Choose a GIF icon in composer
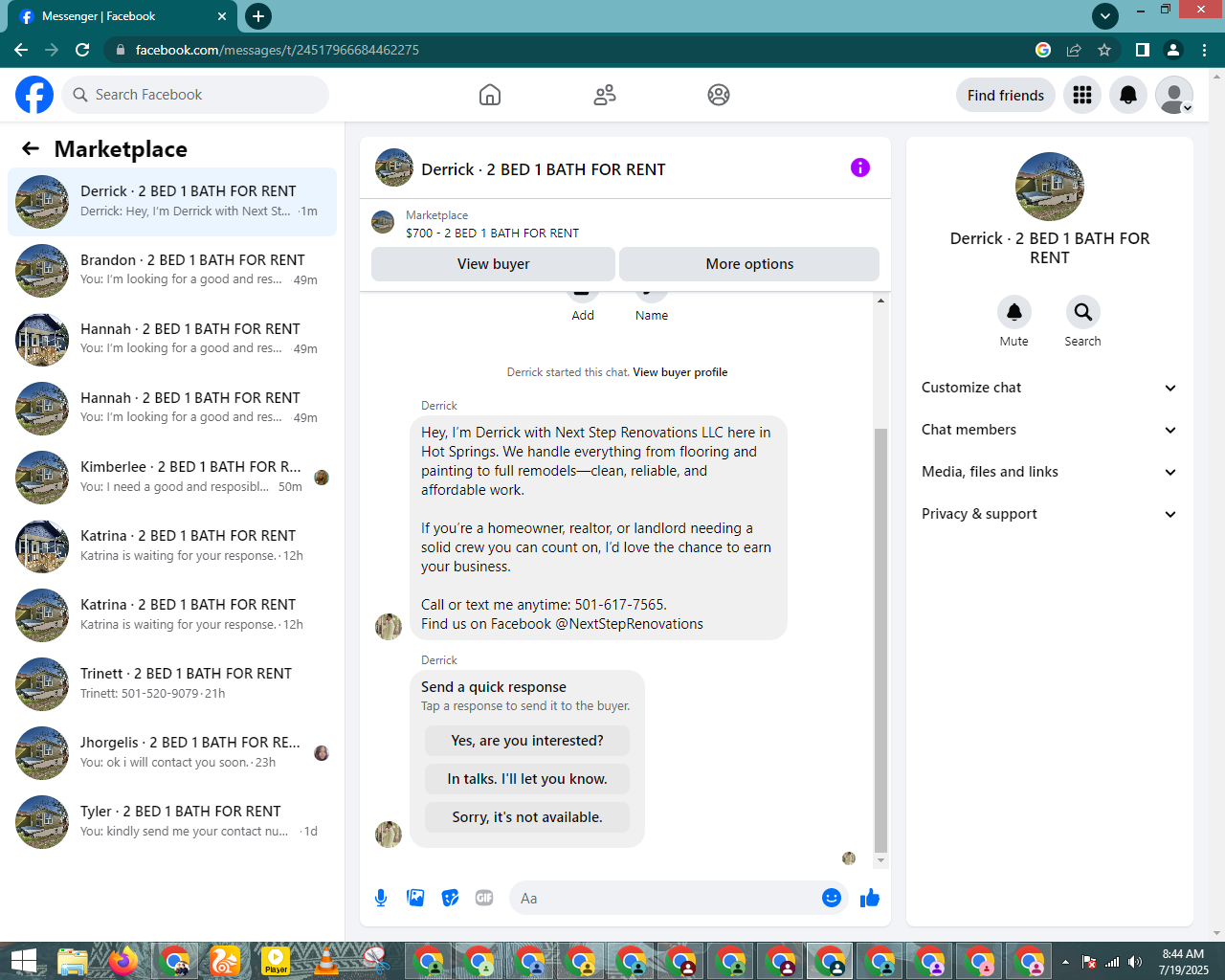This screenshot has height=980, width=1225. (484, 898)
